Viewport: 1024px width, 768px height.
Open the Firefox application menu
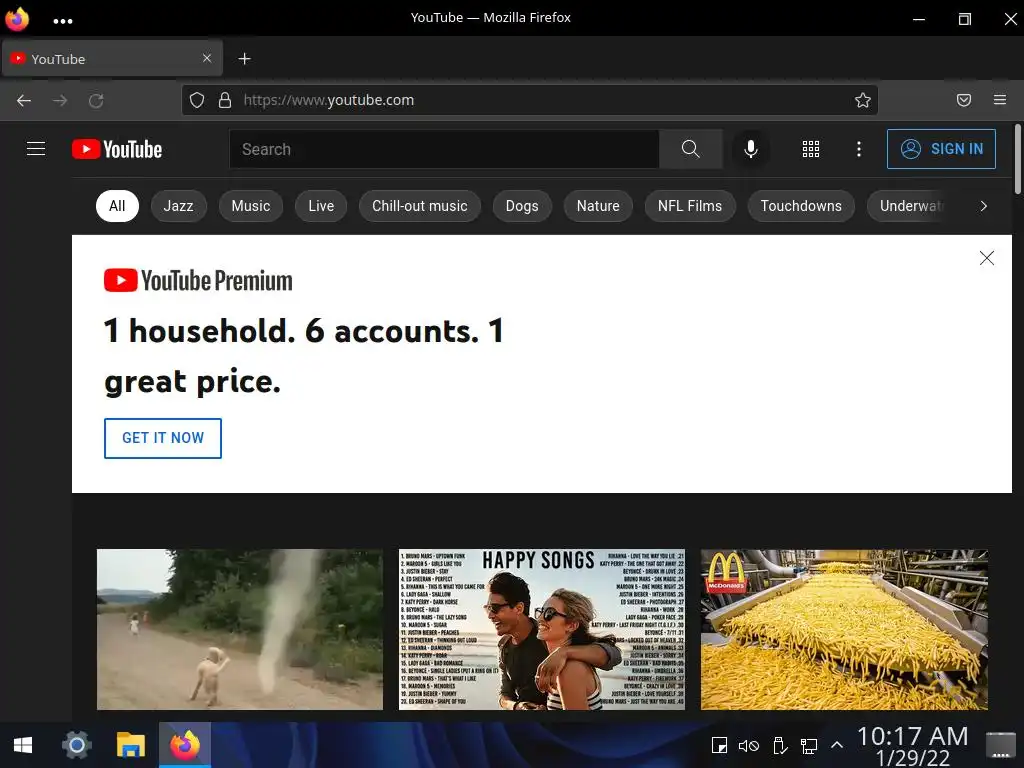[x=999, y=100]
